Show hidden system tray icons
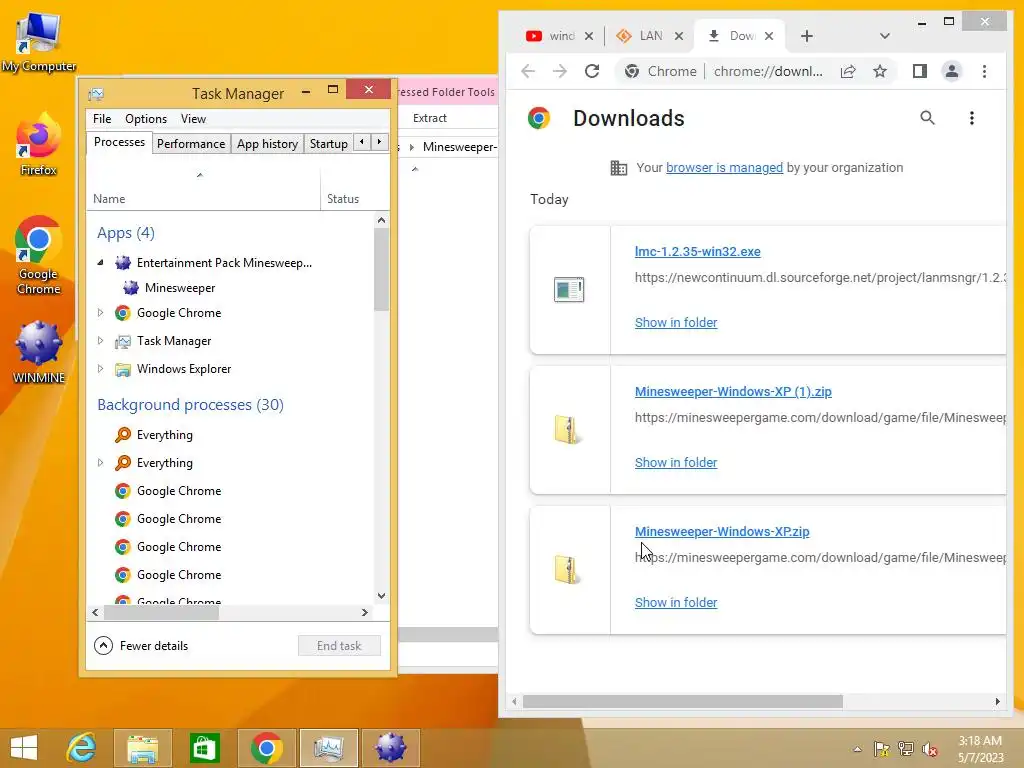This screenshot has height=768, width=1024. (857, 749)
